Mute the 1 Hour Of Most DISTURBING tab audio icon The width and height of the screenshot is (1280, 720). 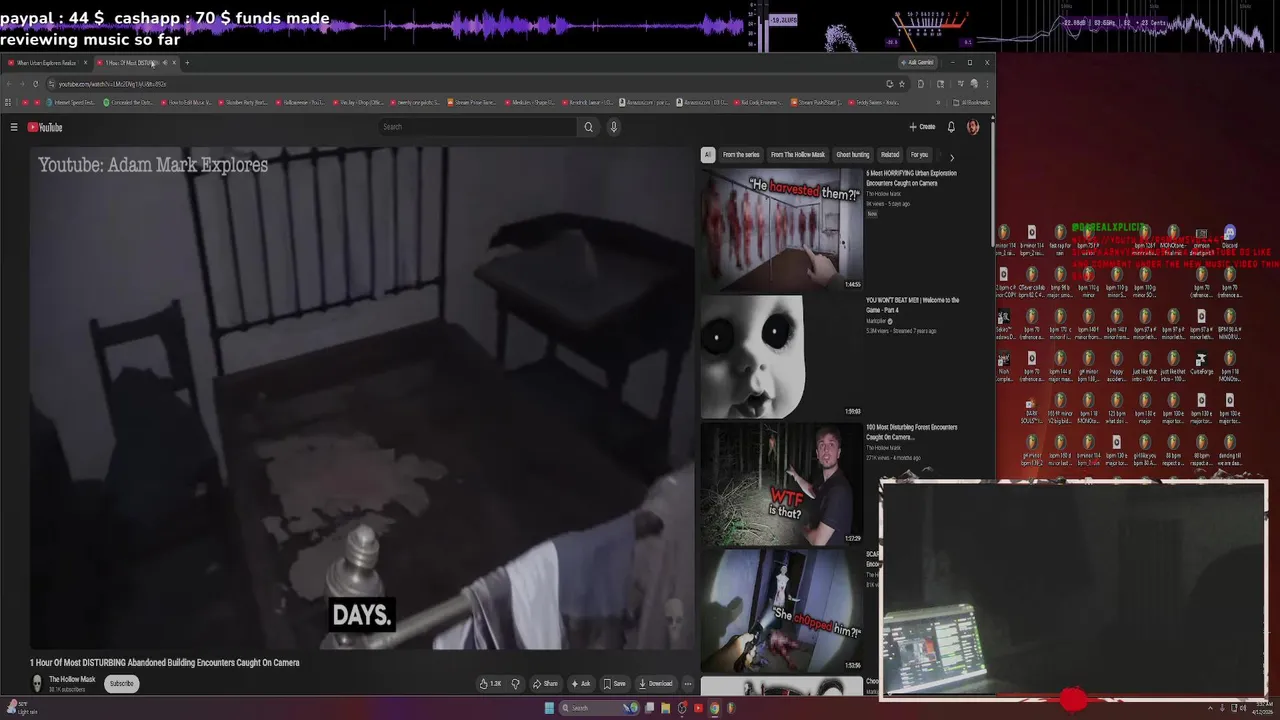pyautogui.click(x=165, y=63)
